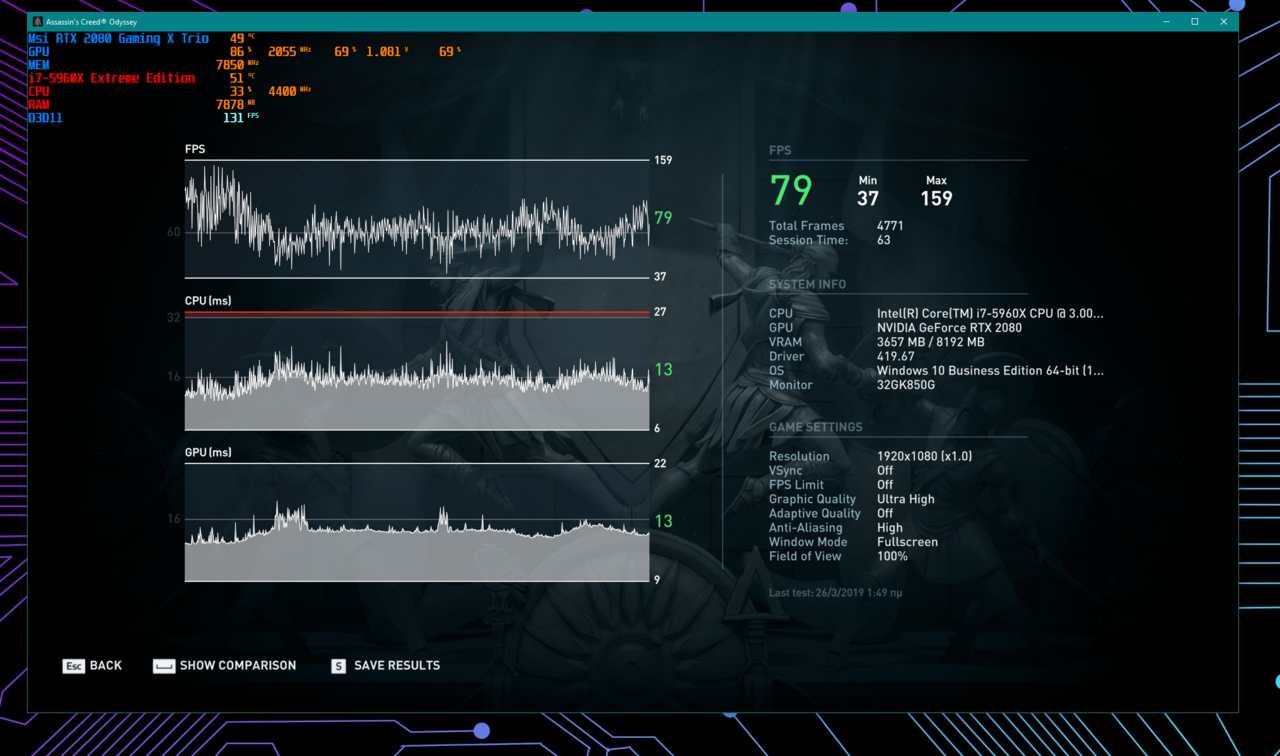Viewport: 1280px width, 756px height.
Task: Close the Assassin's Creed Odyssey window
Action: coord(1224,21)
